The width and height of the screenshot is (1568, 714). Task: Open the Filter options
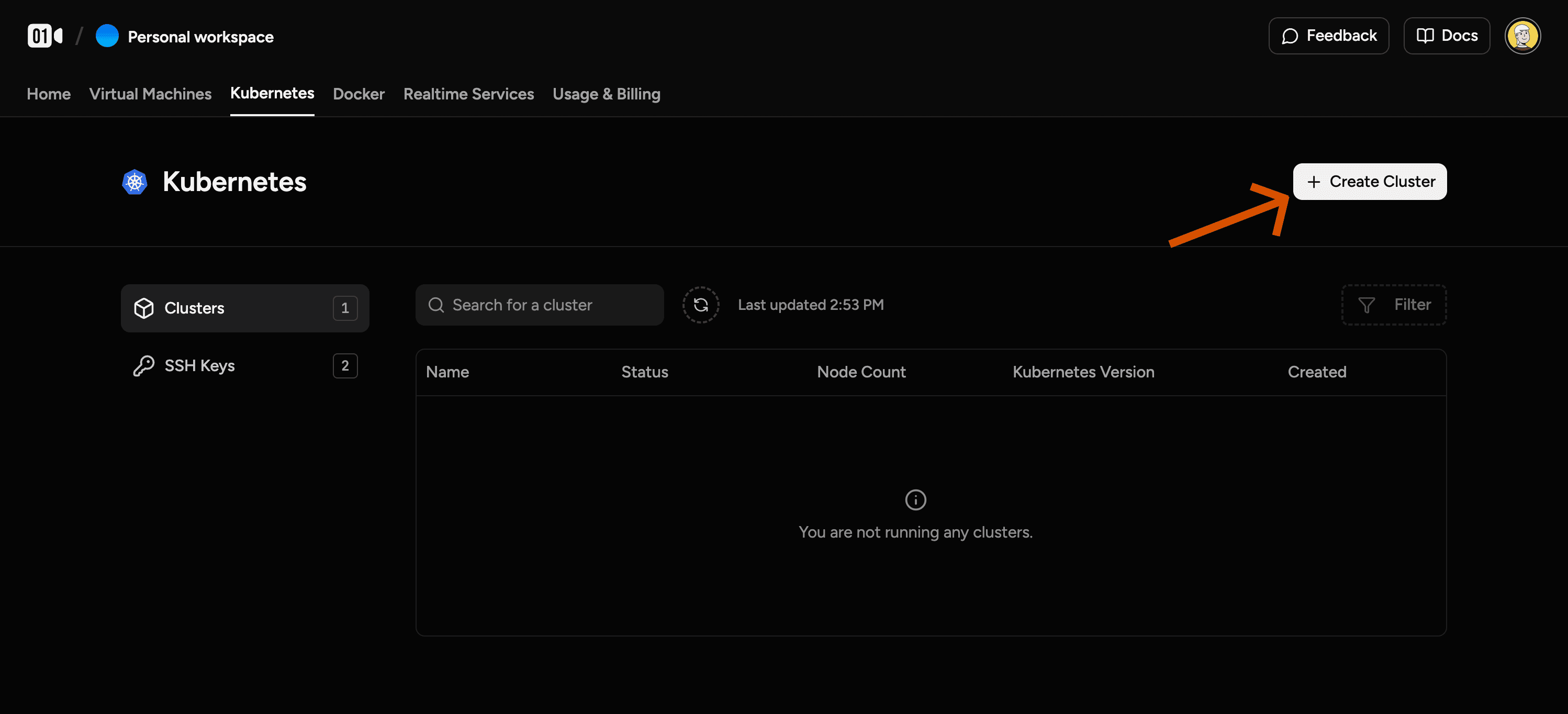pos(1394,304)
